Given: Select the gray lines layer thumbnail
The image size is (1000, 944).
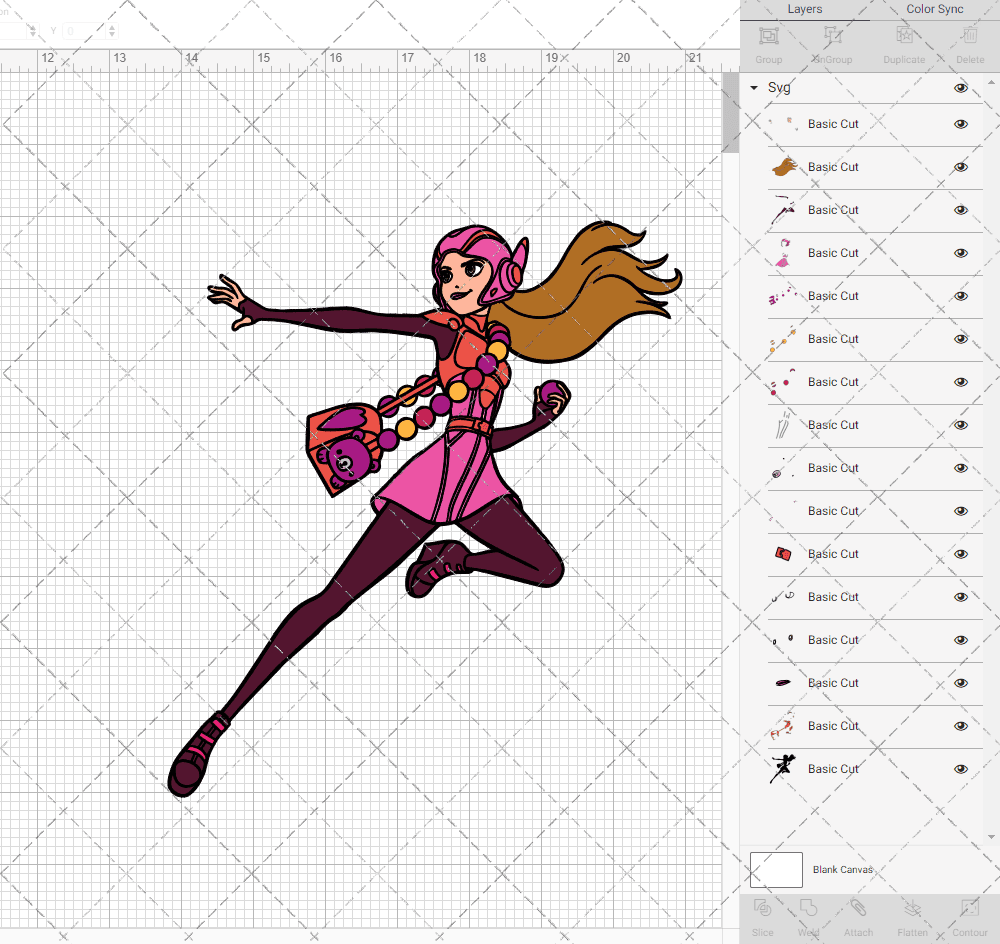Looking at the screenshot, I should (783, 425).
